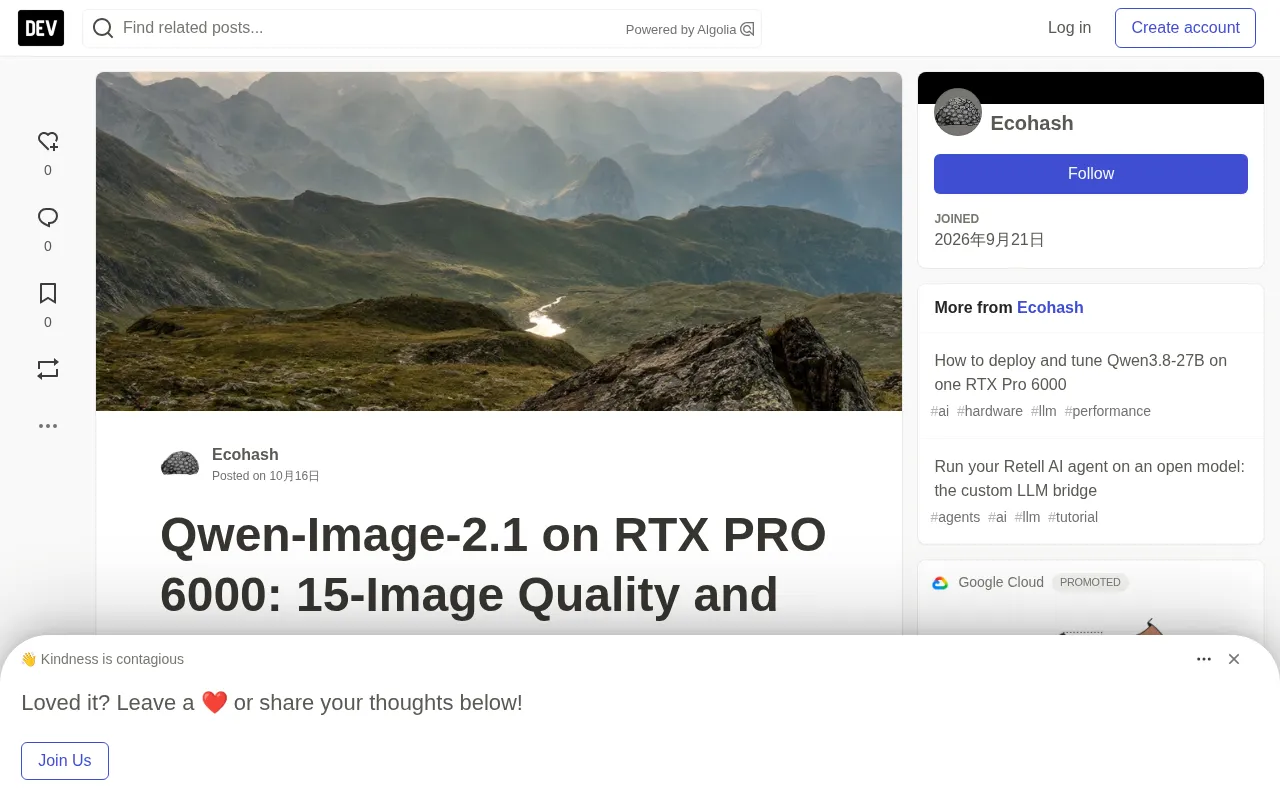Select the #hardware tag
Screen dimensions: 1280x800
[990, 411]
